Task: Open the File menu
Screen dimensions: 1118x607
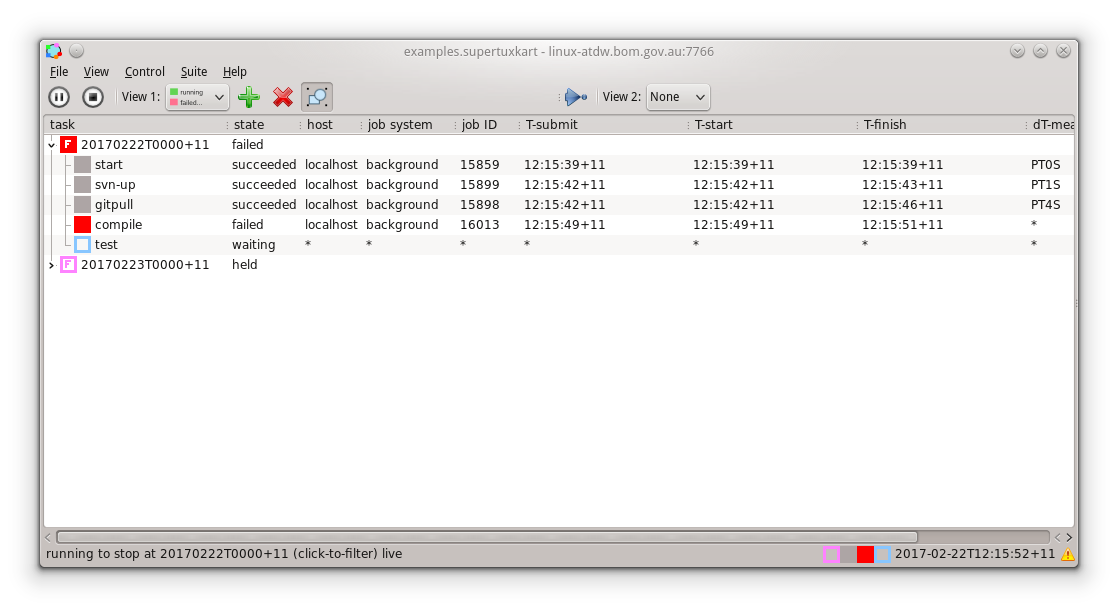Action: [x=59, y=71]
